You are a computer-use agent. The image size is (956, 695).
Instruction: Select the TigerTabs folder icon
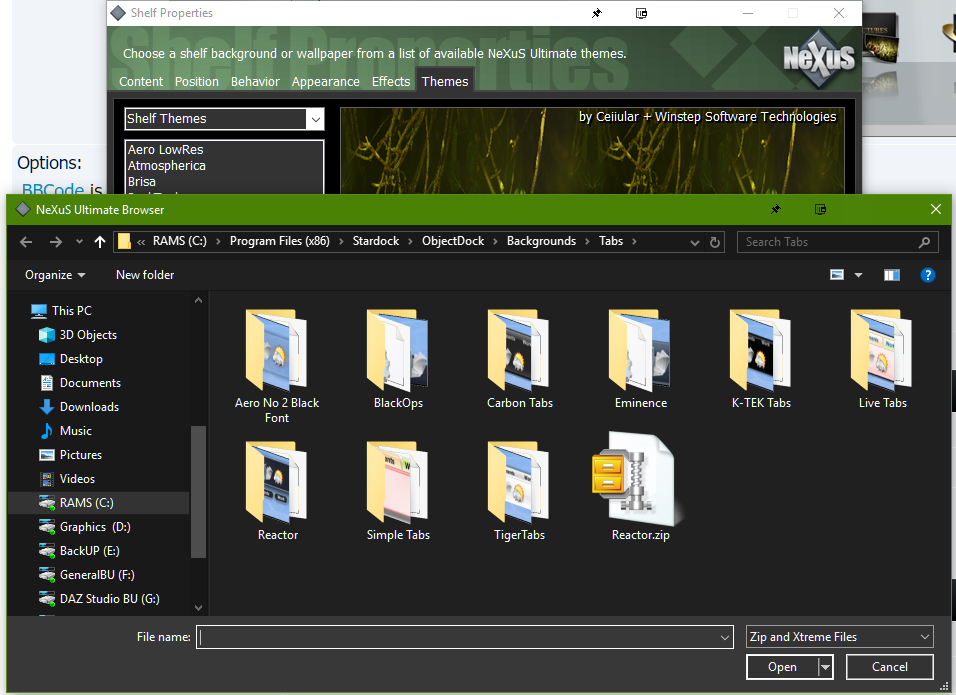(x=519, y=482)
